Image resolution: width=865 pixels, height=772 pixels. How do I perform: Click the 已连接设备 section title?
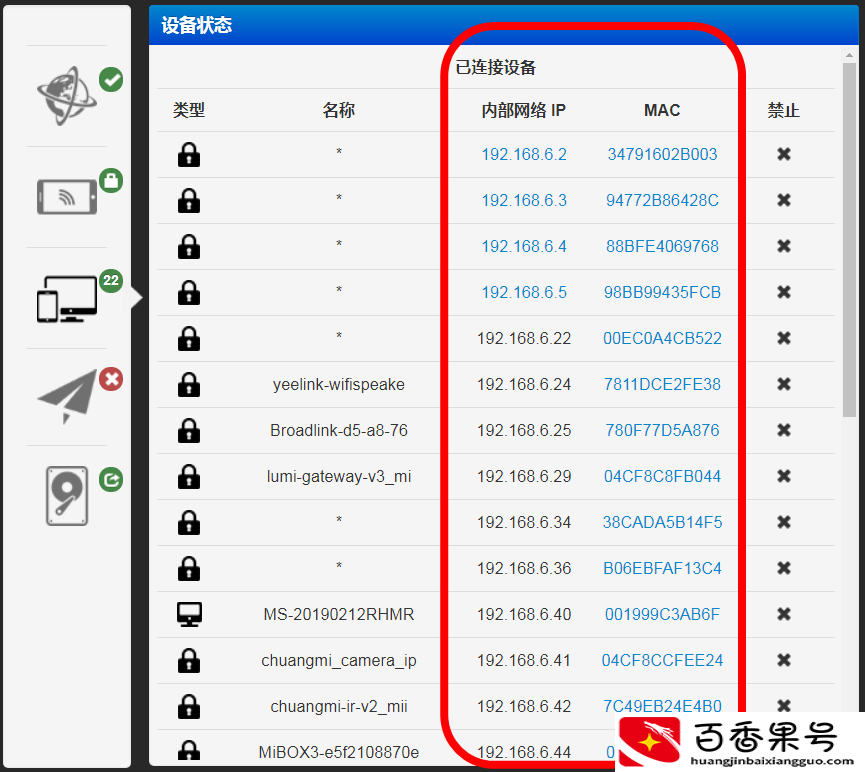tap(495, 67)
